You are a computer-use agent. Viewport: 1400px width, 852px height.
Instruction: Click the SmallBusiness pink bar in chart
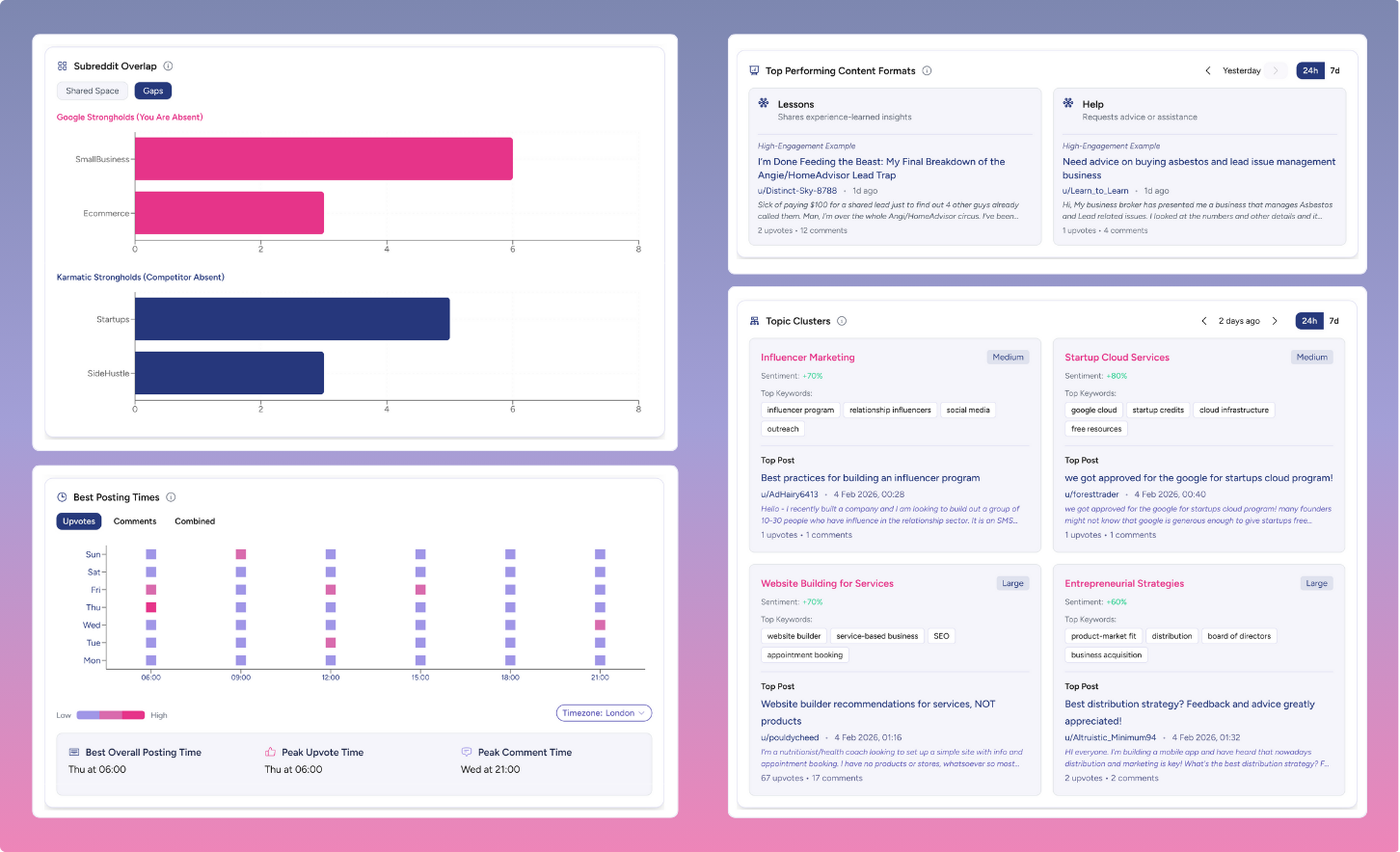[323, 159]
